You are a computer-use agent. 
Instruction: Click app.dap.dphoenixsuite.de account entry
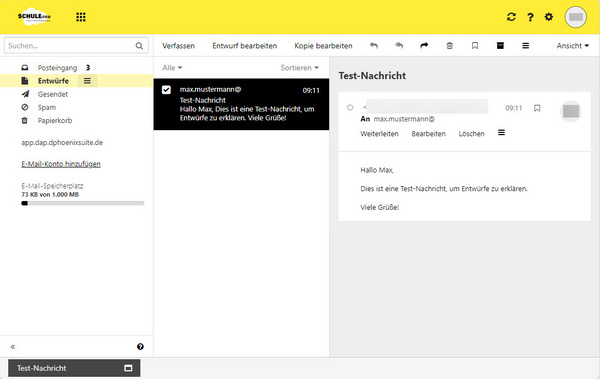point(62,142)
